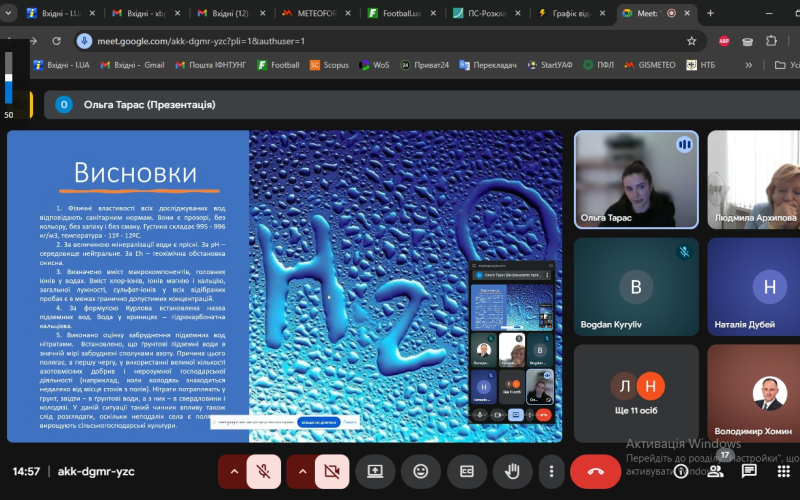Open the activities grid icon

[x=783, y=471]
